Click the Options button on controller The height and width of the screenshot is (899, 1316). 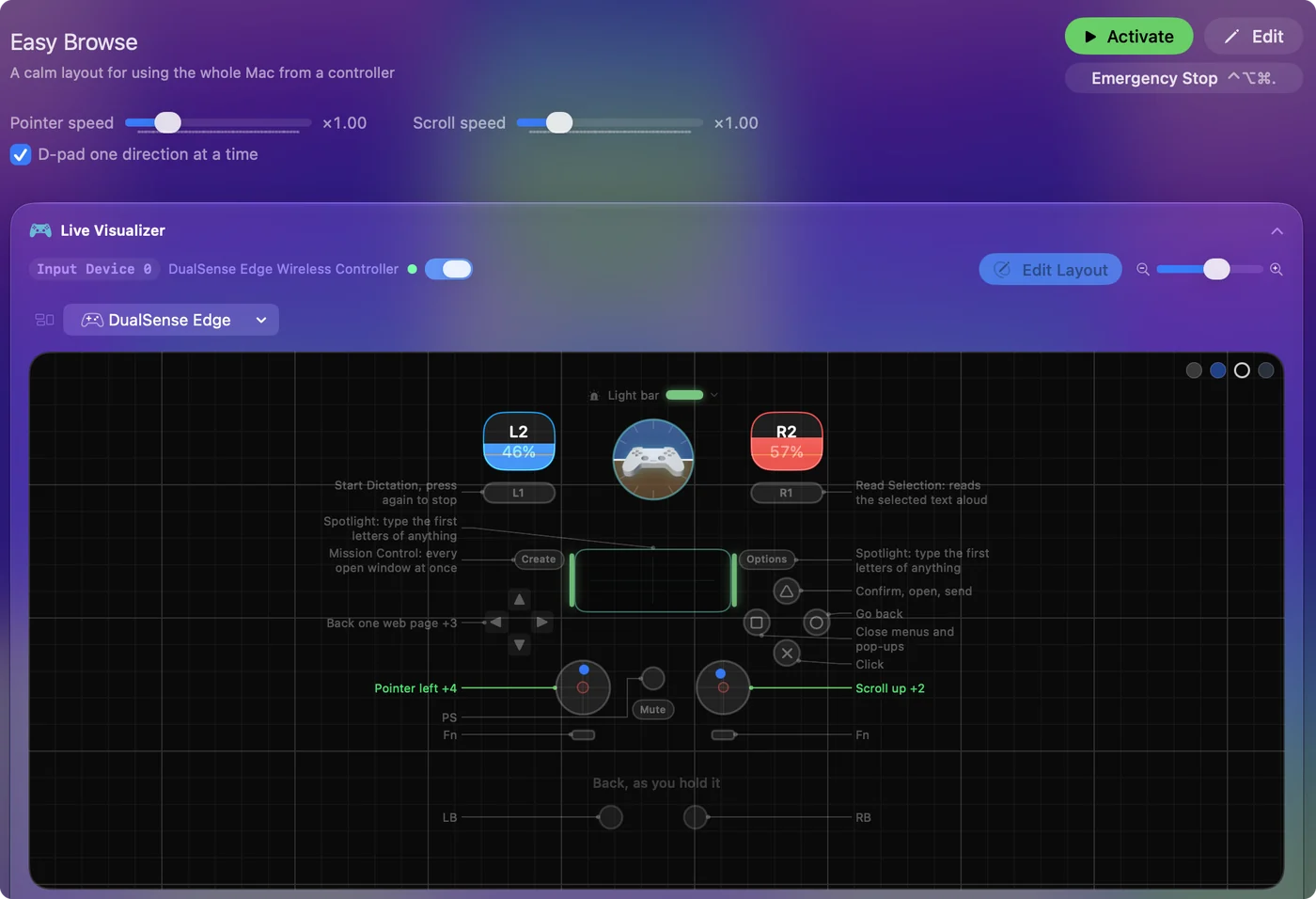pyautogui.click(x=767, y=560)
